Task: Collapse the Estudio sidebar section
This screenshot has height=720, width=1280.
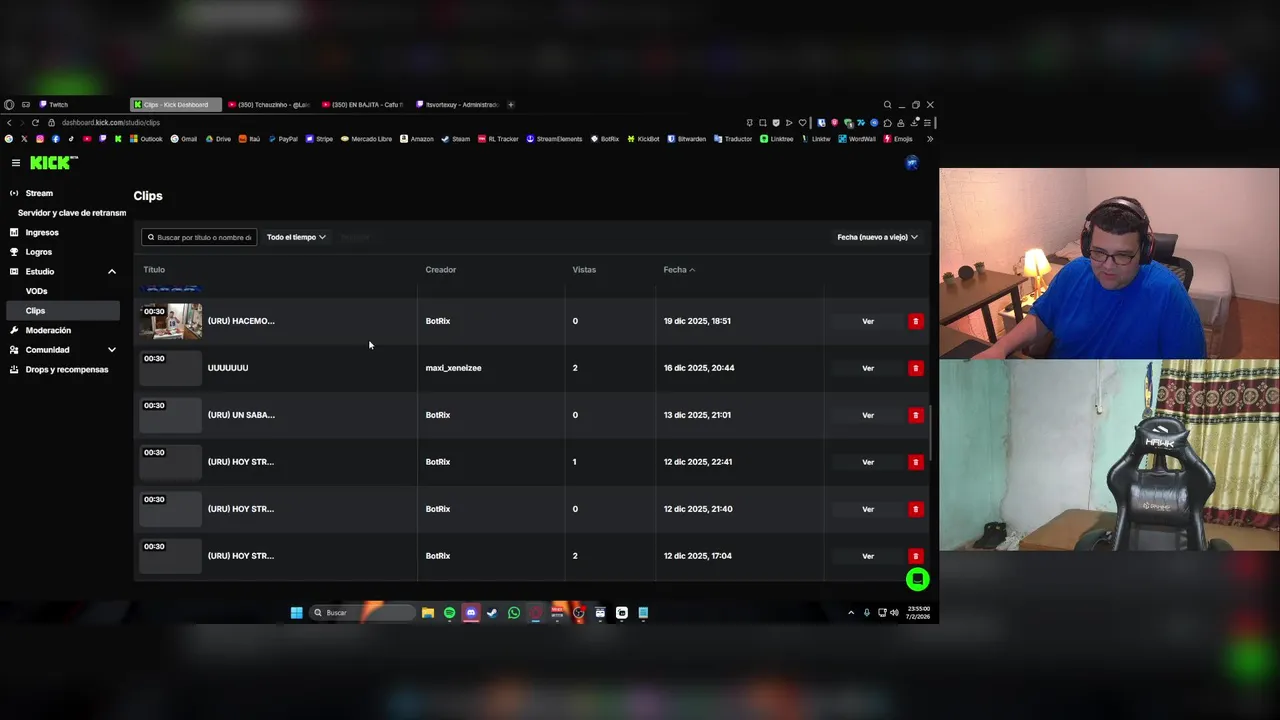Action: click(112, 271)
